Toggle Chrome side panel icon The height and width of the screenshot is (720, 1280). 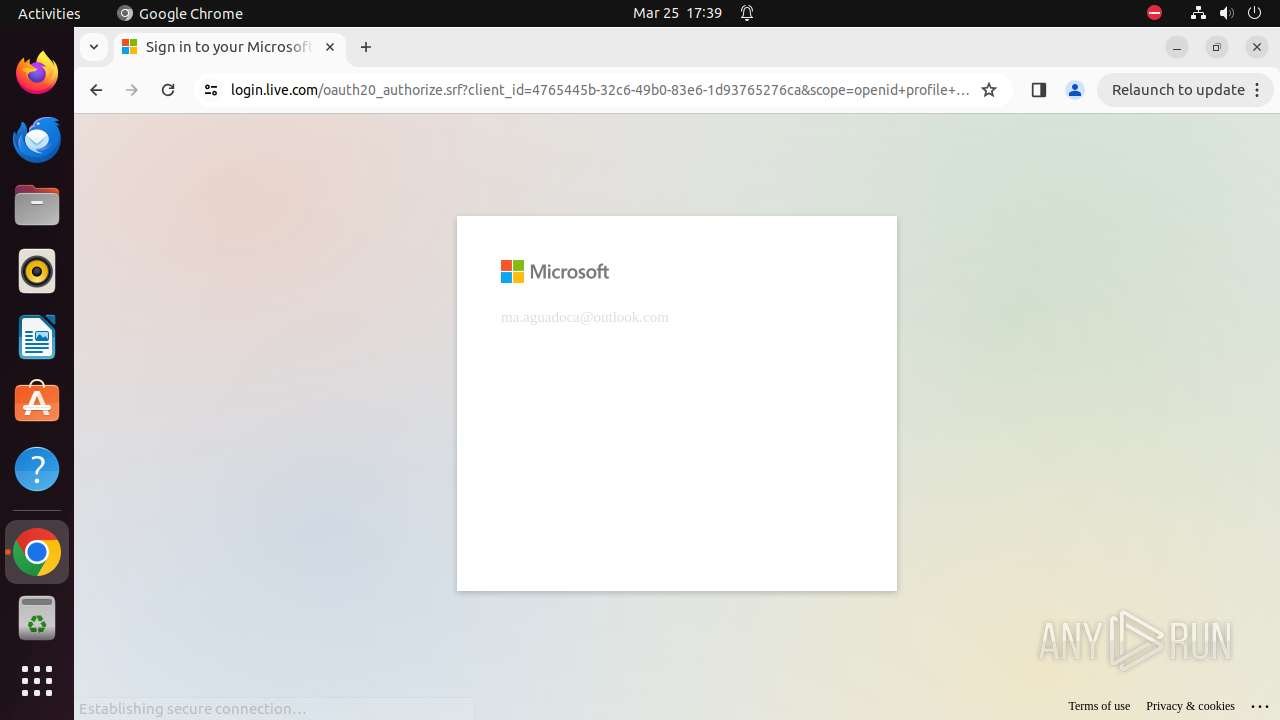pos(1038,90)
